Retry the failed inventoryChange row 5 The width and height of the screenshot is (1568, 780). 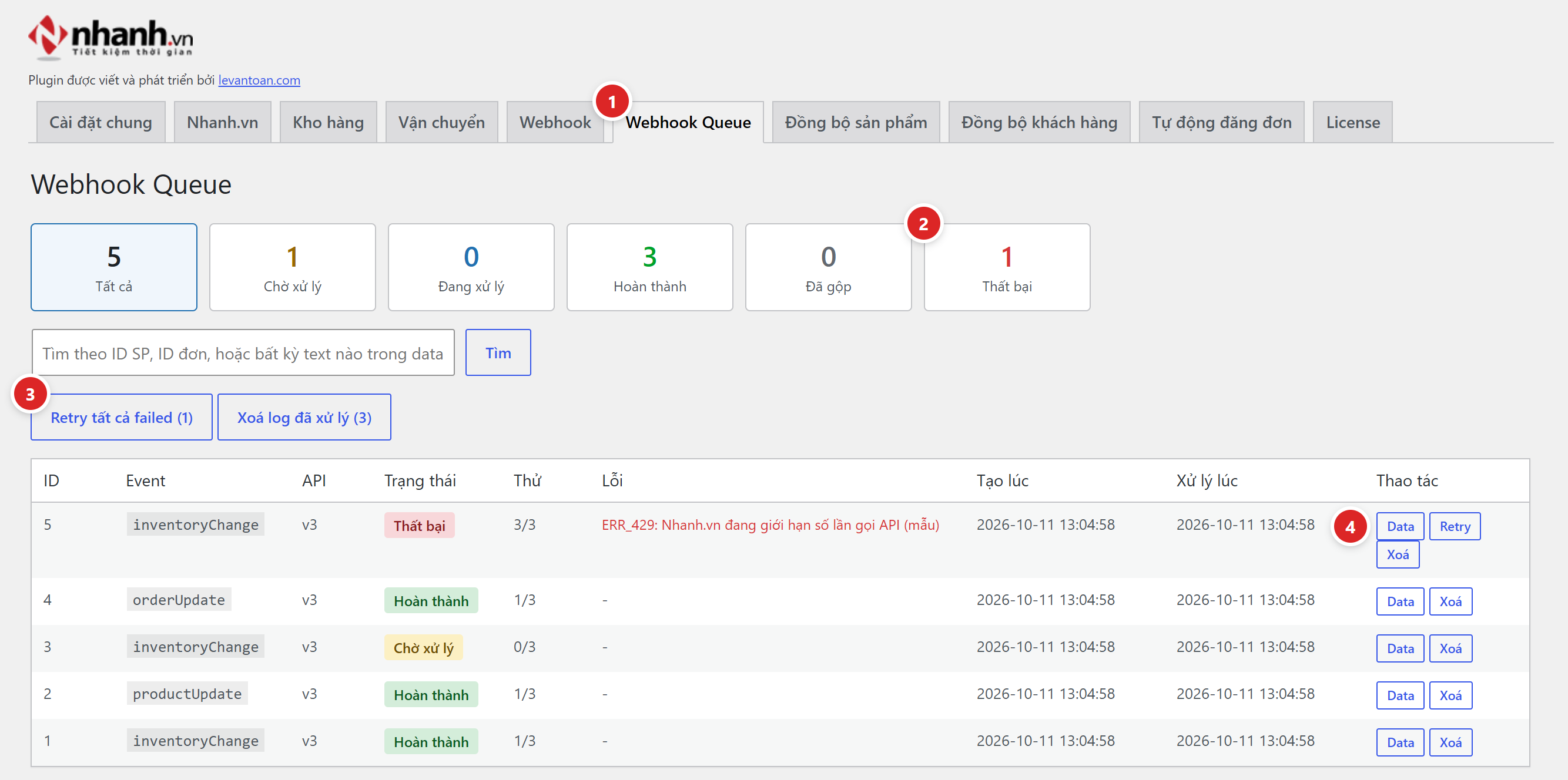1454,526
